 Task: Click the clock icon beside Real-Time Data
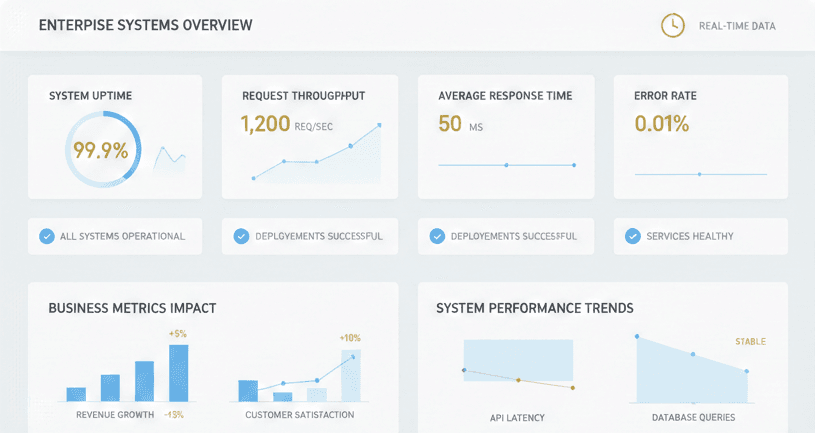point(673,26)
